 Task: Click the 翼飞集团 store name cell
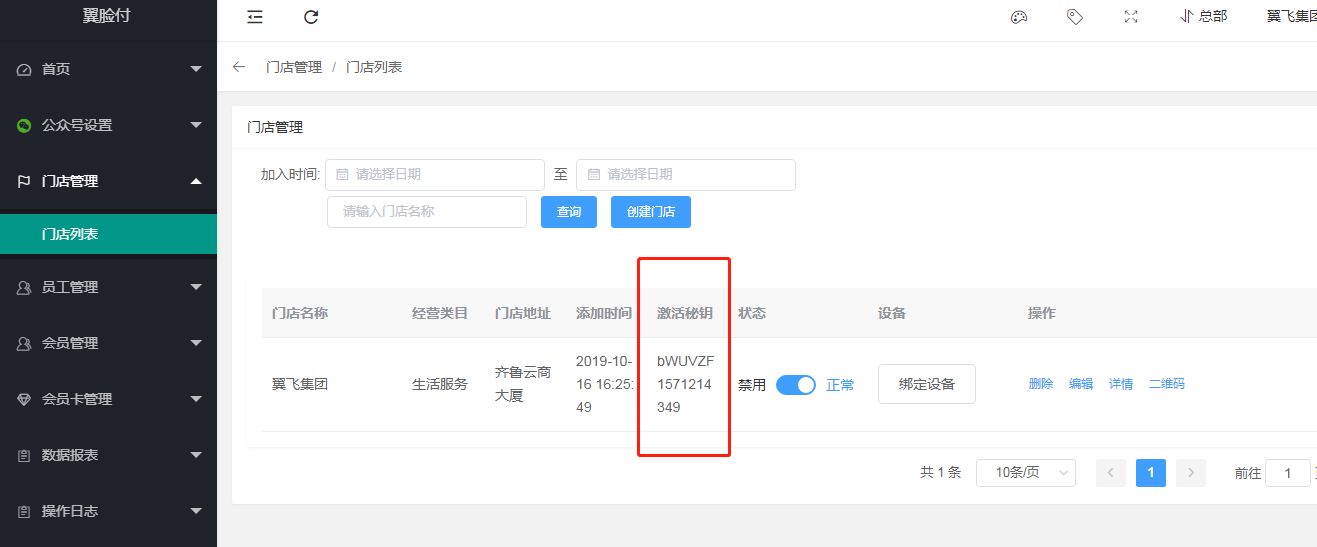point(300,384)
